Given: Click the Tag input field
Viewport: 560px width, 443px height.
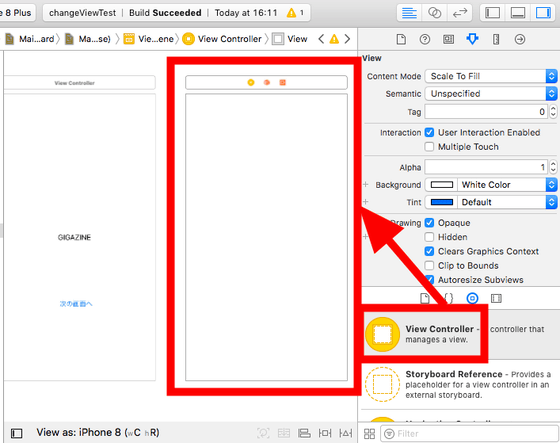Looking at the screenshot, I should (486, 112).
